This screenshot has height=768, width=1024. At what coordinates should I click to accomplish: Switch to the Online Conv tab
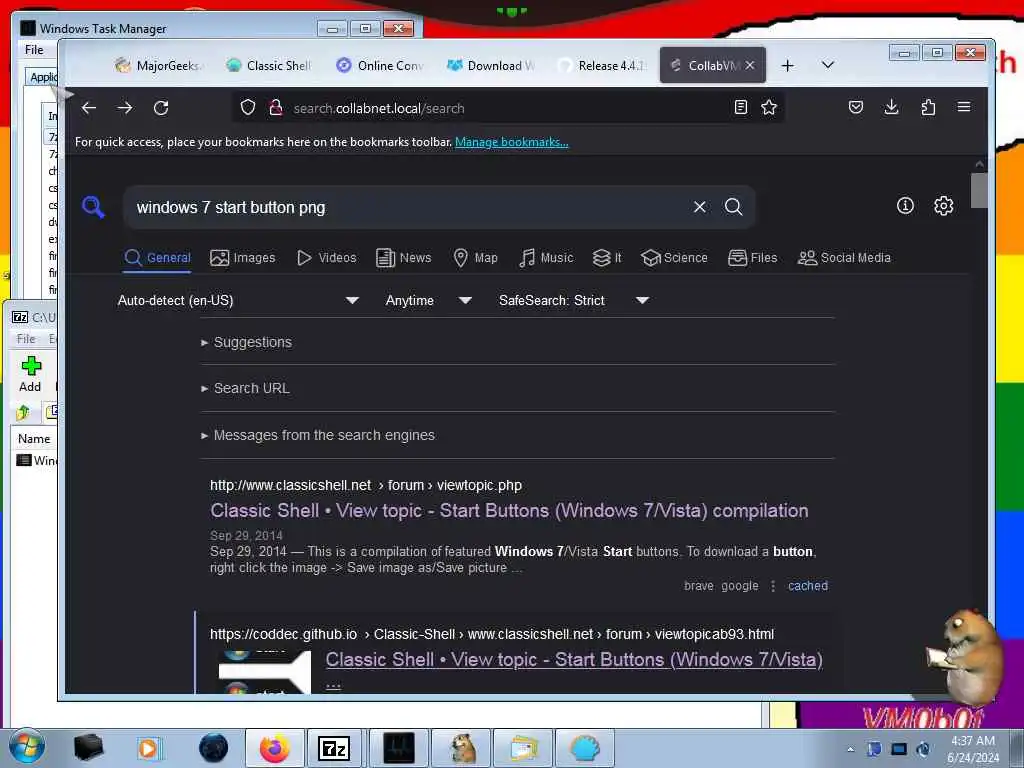(x=380, y=65)
